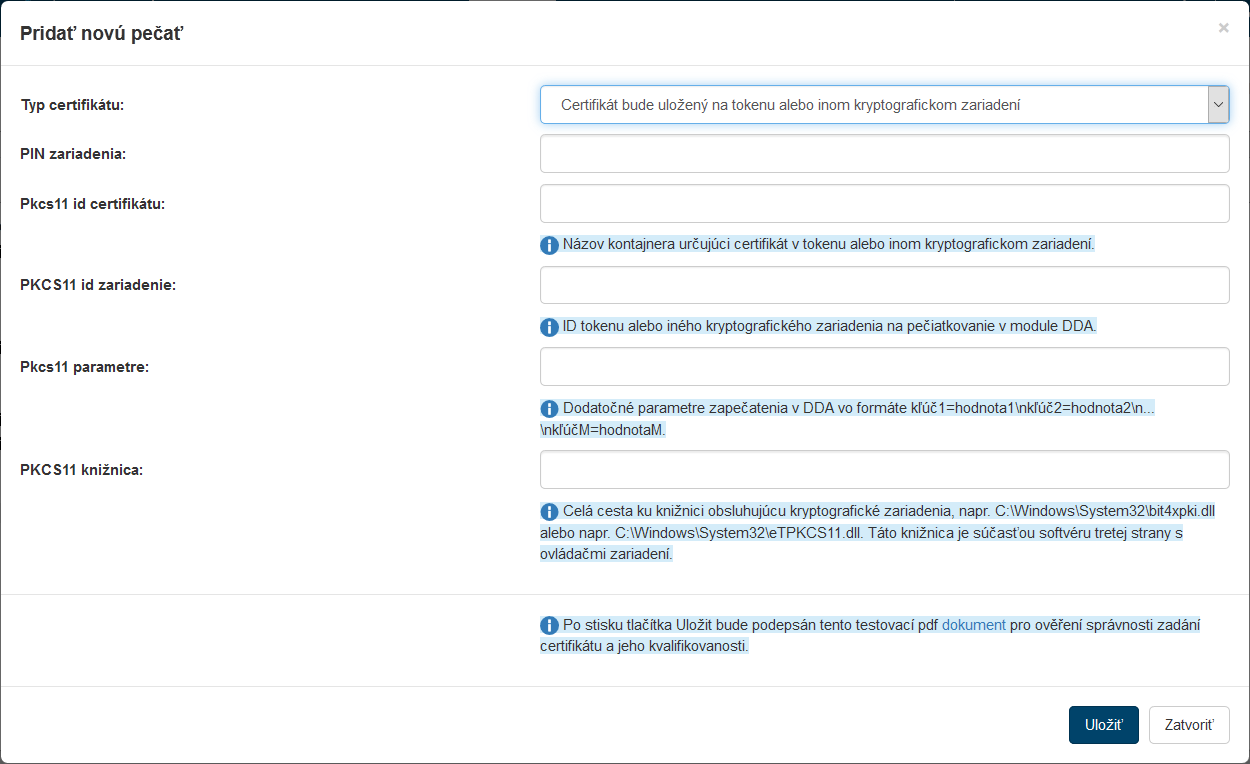Click the 'Typ certifikátu:' label

[x=72, y=104]
